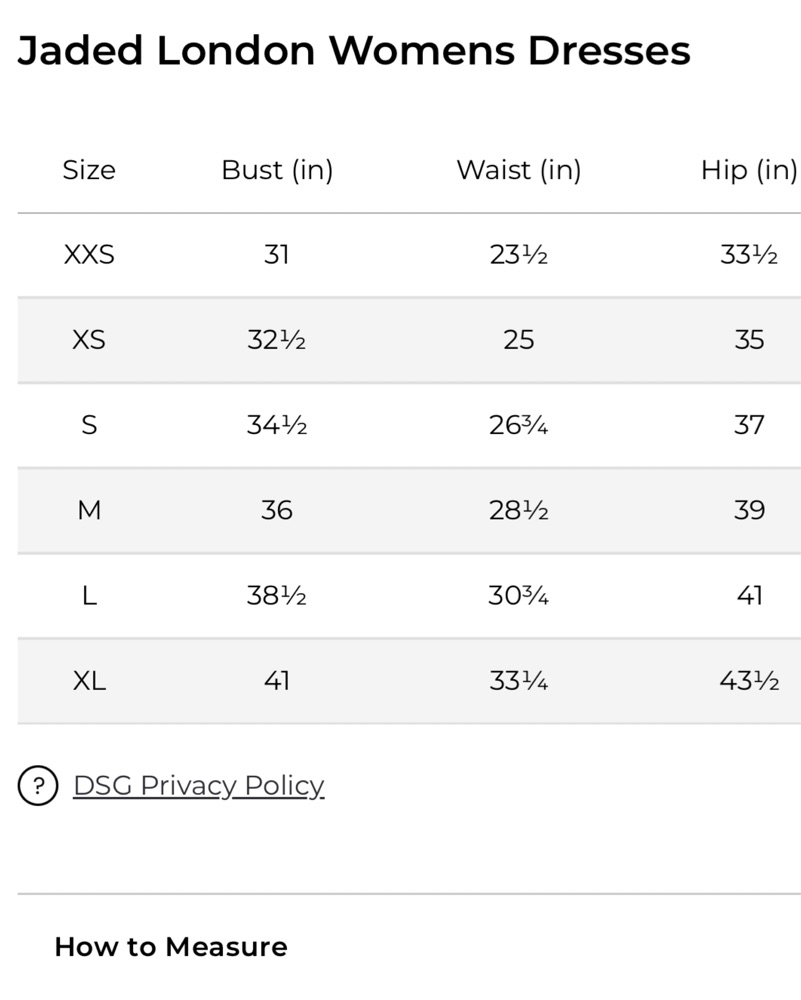The image size is (801, 1000).
Task: Expand the How to Measure section
Action: pos(171,946)
